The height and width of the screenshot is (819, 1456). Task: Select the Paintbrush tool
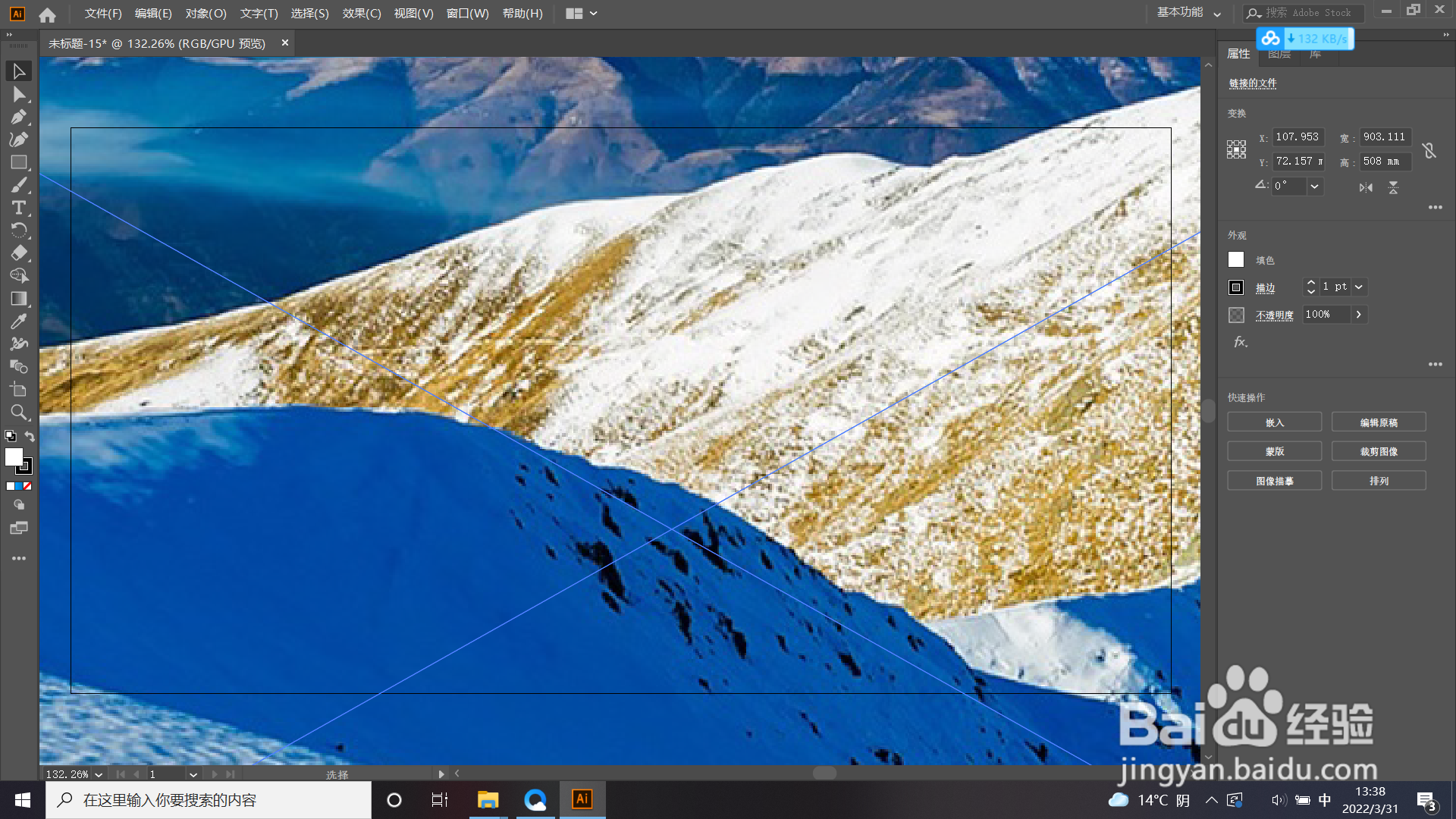pos(19,185)
